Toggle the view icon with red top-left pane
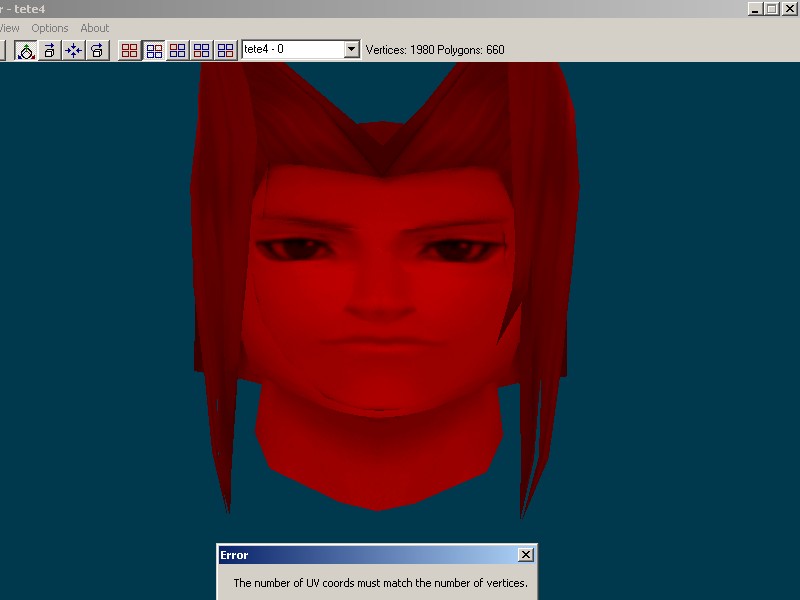Screen dimensions: 800x600 pyautogui.click(x=178, y=50)
